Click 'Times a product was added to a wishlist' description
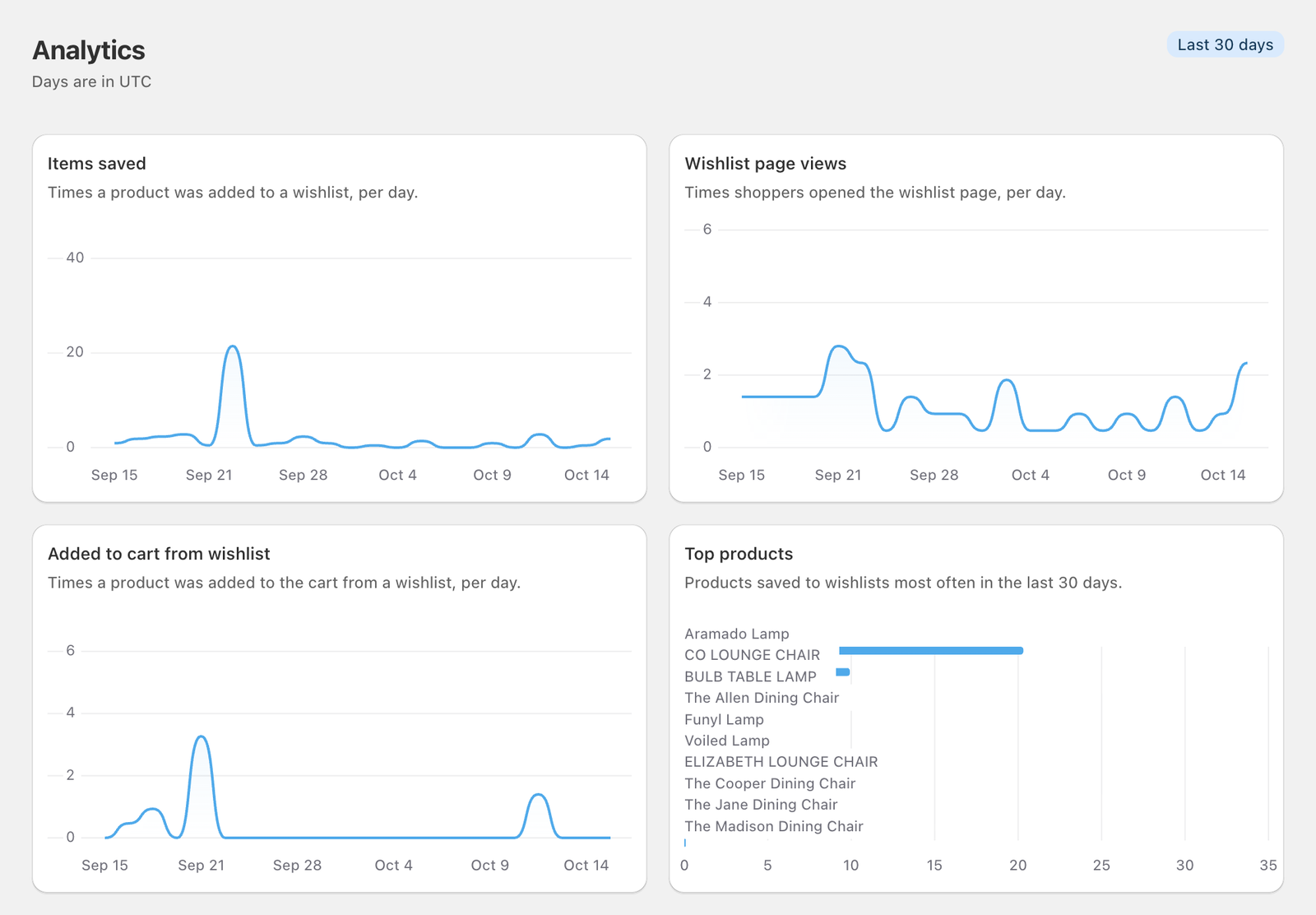This screenshot has width=1316, height=915. coord(233,193)
